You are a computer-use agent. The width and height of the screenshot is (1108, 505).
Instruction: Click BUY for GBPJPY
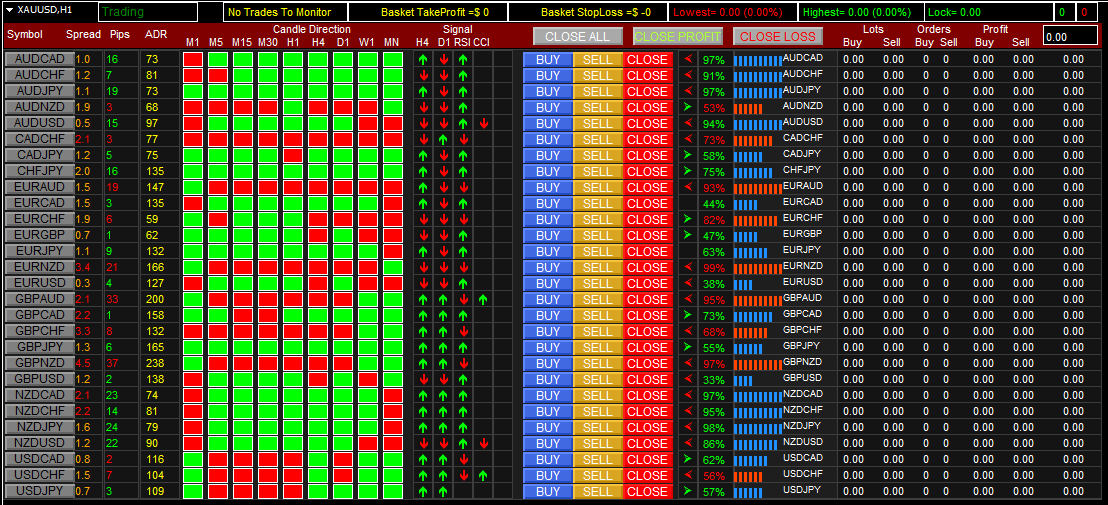(548, 347)
